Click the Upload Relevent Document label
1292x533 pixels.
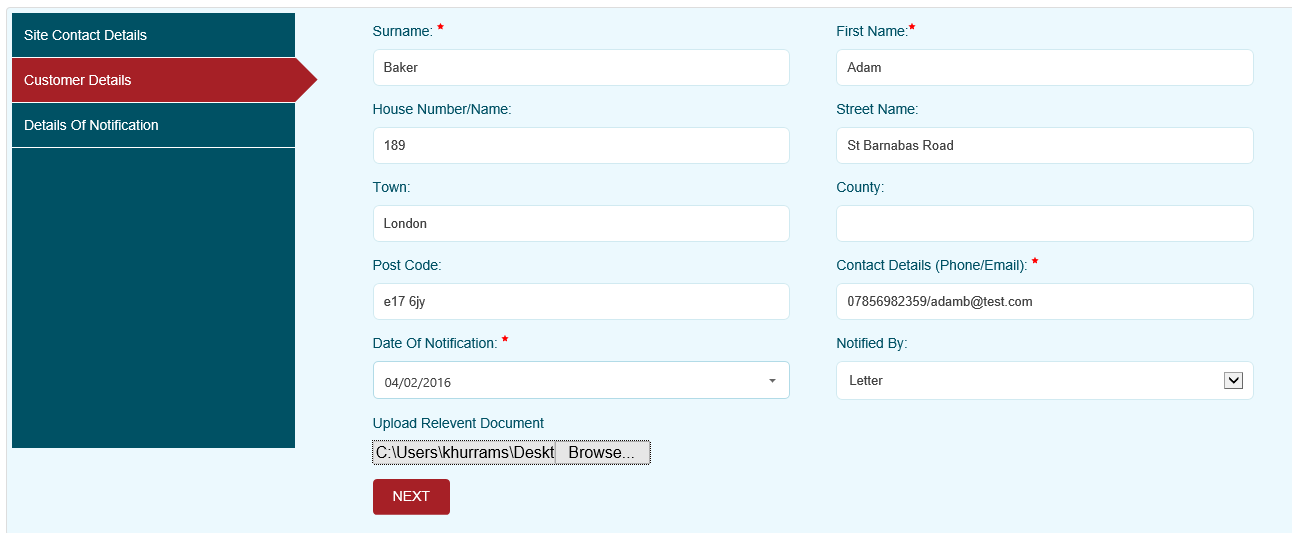(x=458, y=423)
